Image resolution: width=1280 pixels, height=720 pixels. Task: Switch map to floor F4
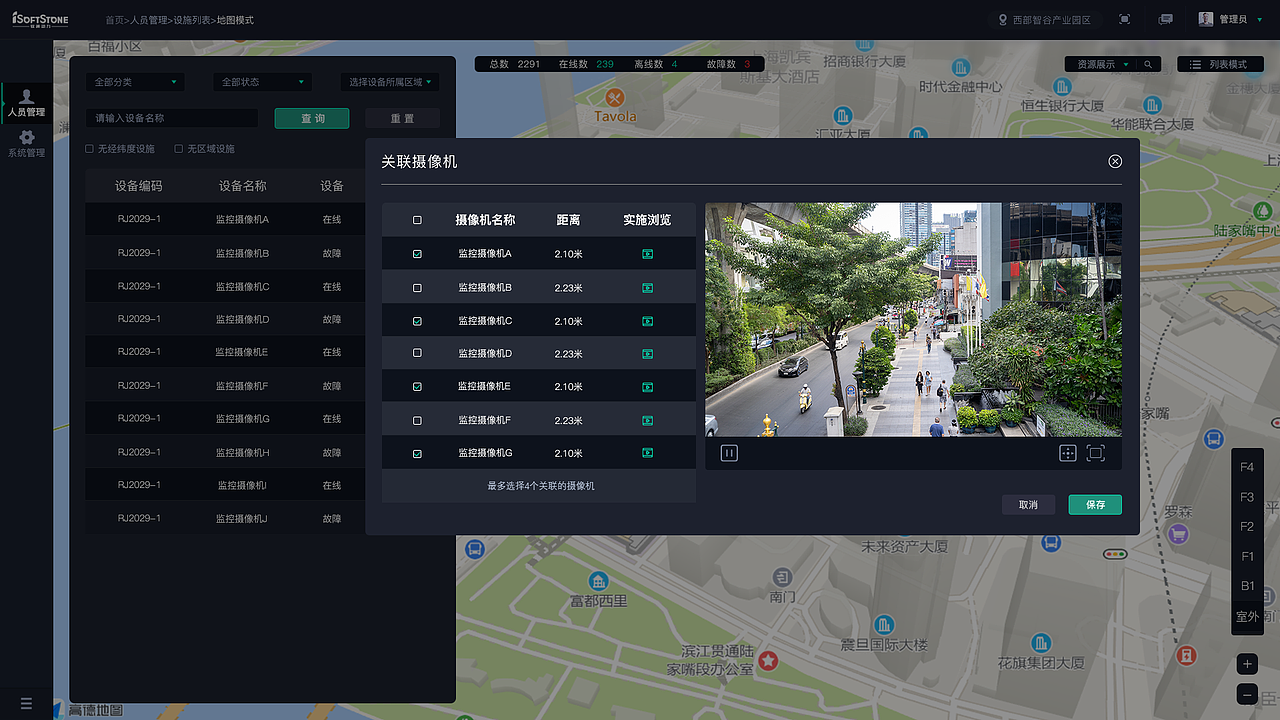pyautogui.click(x=1247, y=467)
